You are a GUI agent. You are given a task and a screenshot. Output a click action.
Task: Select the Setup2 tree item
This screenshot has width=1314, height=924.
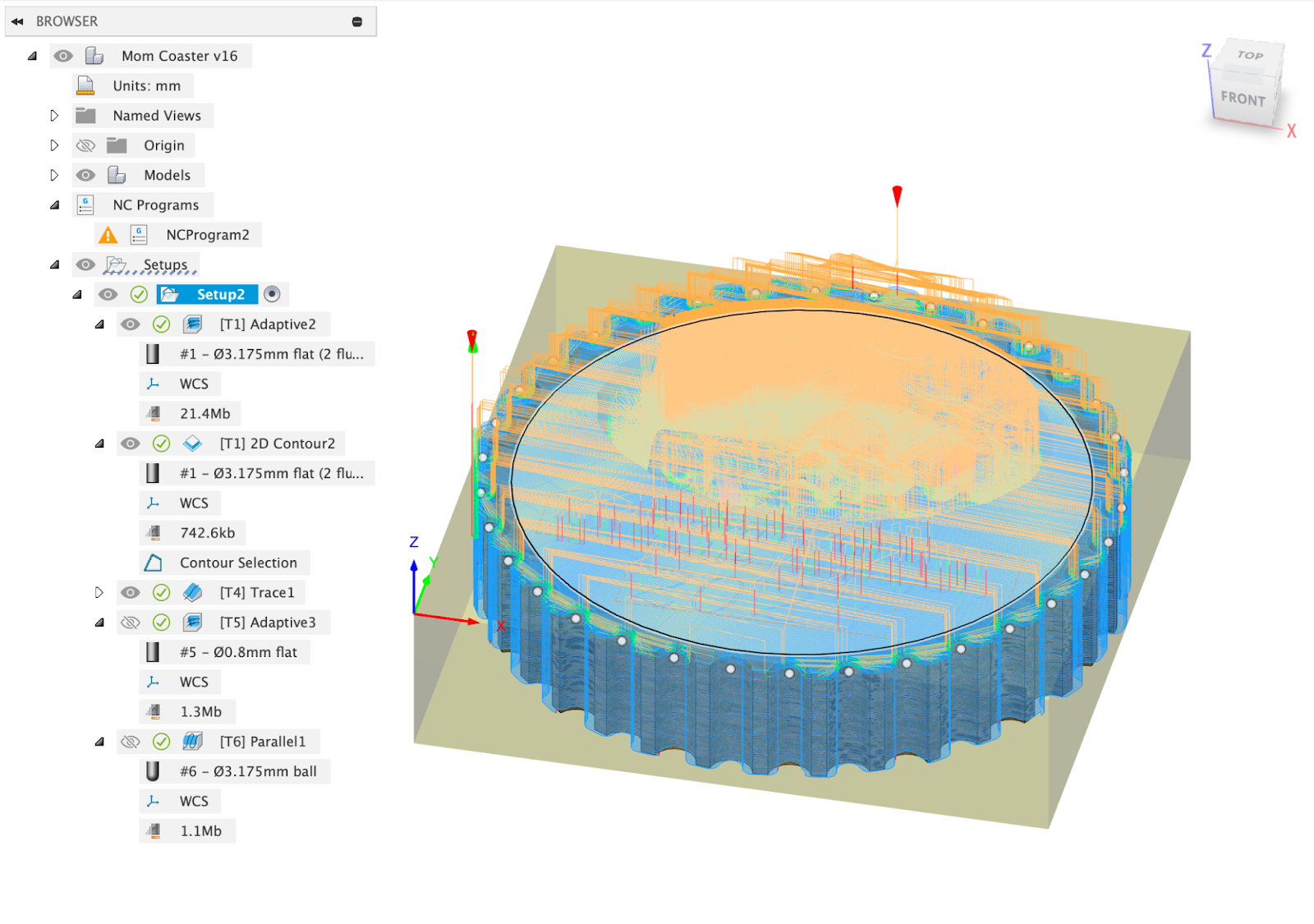219,294
